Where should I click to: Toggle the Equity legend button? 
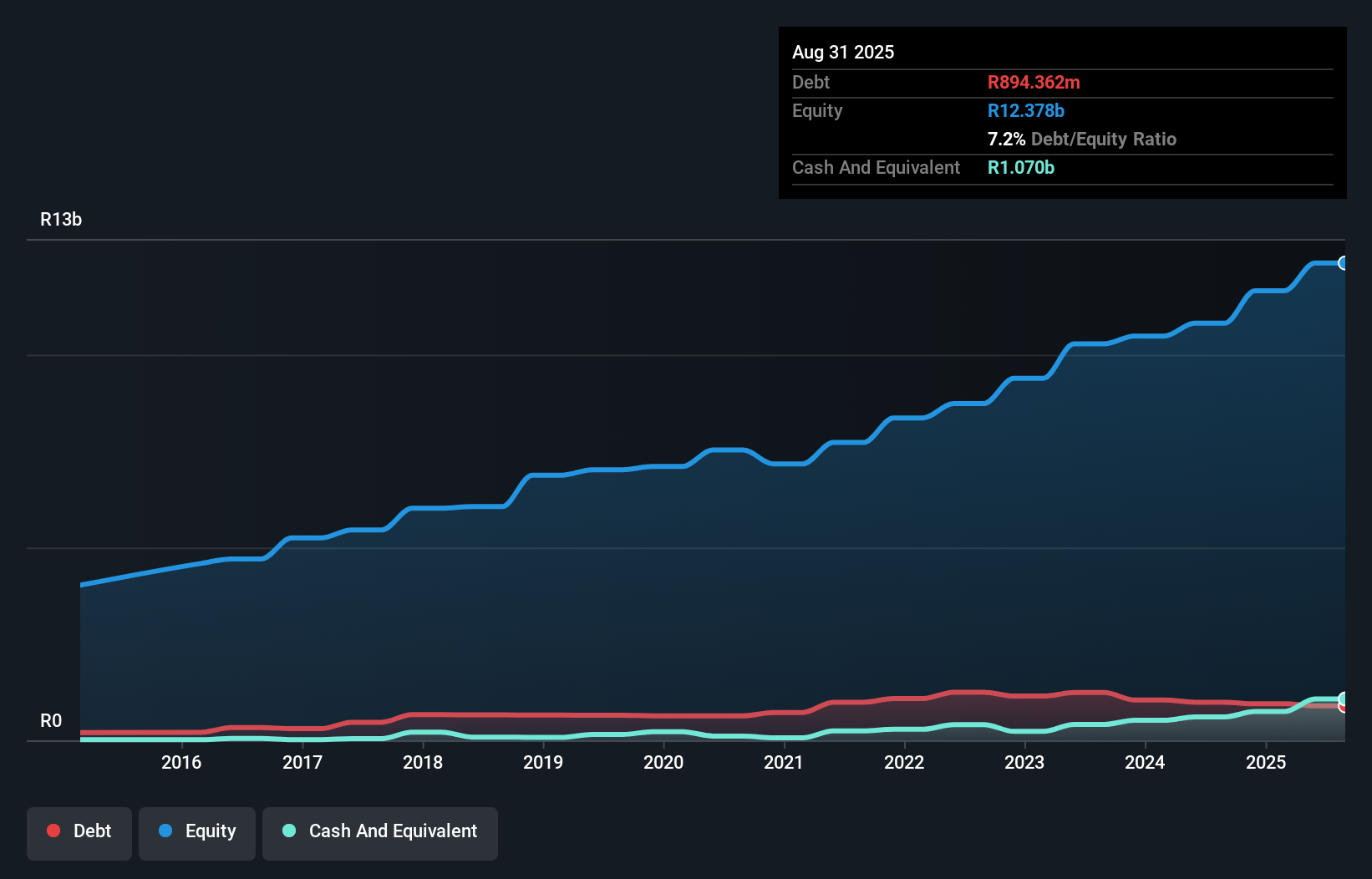pyautogui.click(x=197, y=833)
